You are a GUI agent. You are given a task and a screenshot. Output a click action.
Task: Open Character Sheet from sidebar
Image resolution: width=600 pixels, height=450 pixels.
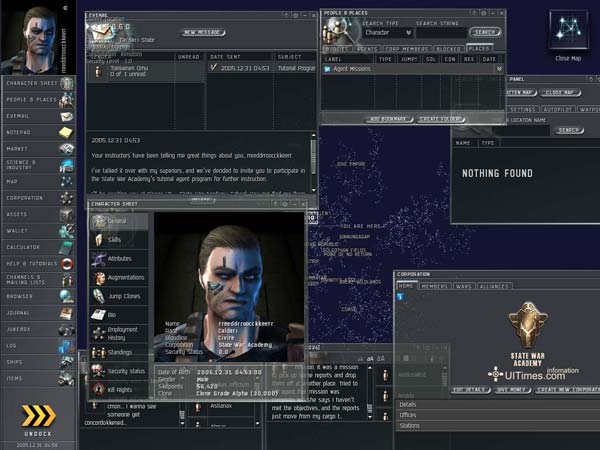[x=38, y=83]
